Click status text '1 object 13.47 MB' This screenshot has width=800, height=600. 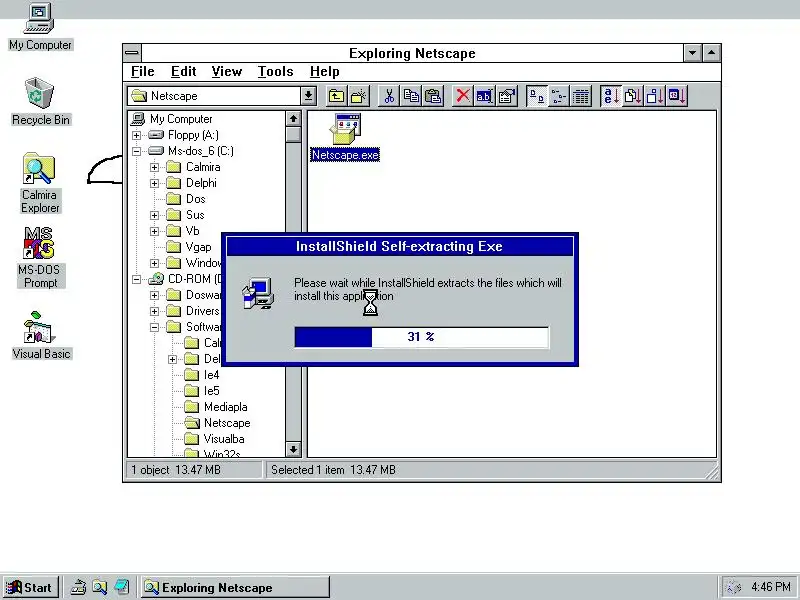[x=176, y=470]
